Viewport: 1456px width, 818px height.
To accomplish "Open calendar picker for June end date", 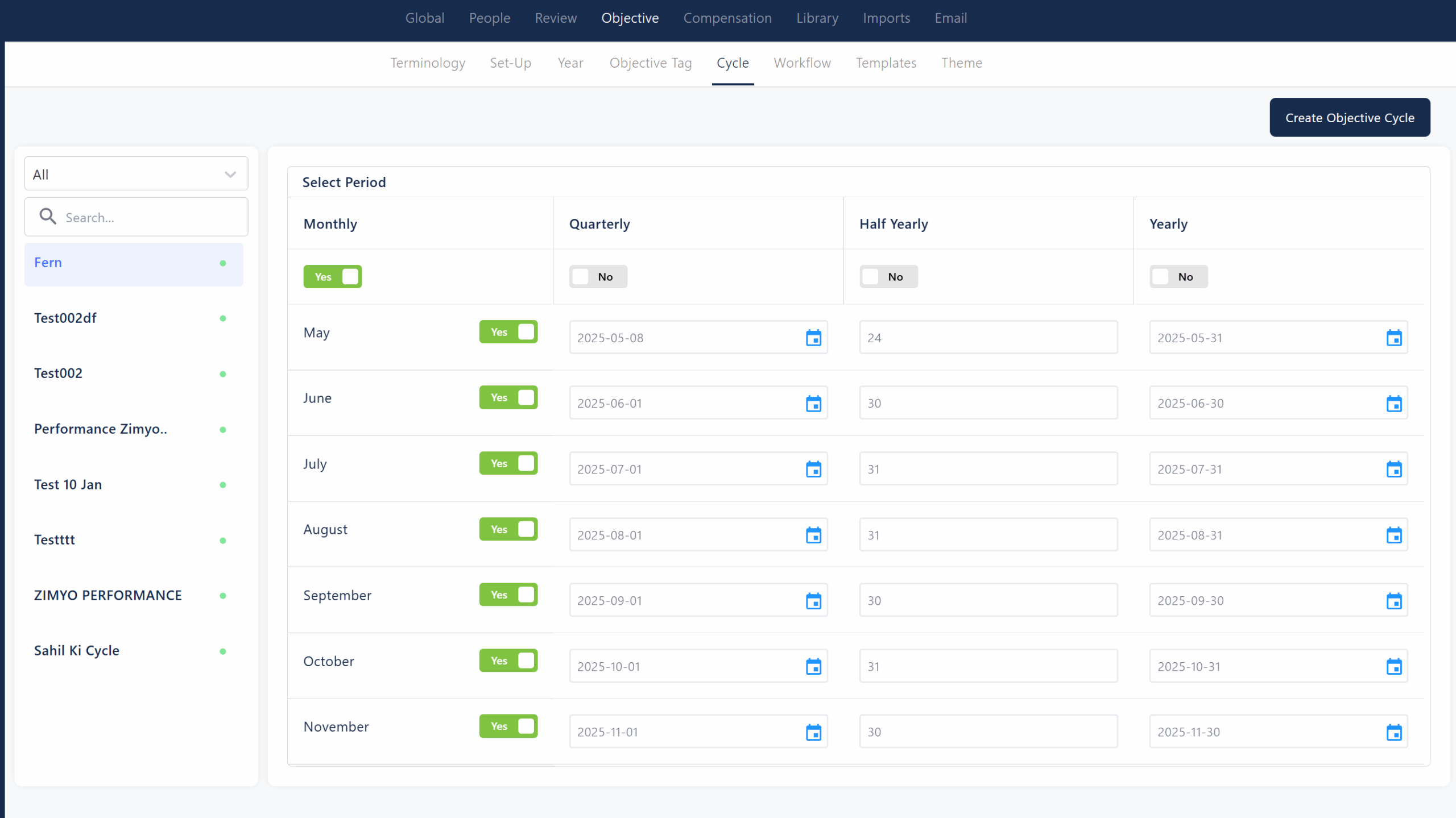I will tap(1393, 404).
